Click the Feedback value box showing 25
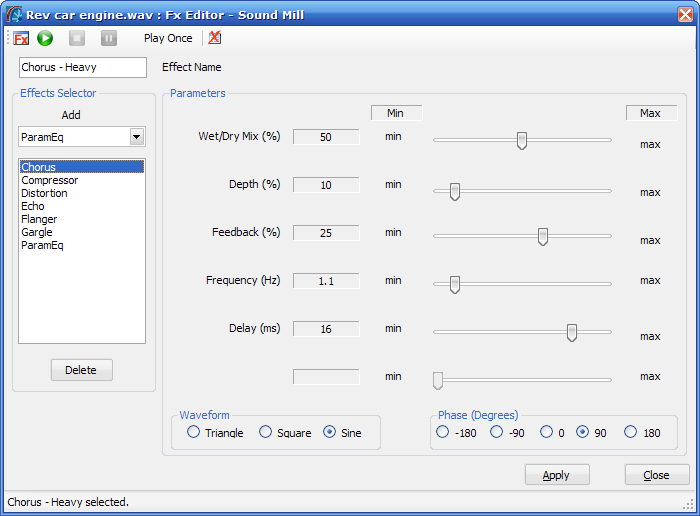The image size is (700, 516). pyautogui.click(x=326, y=233)
